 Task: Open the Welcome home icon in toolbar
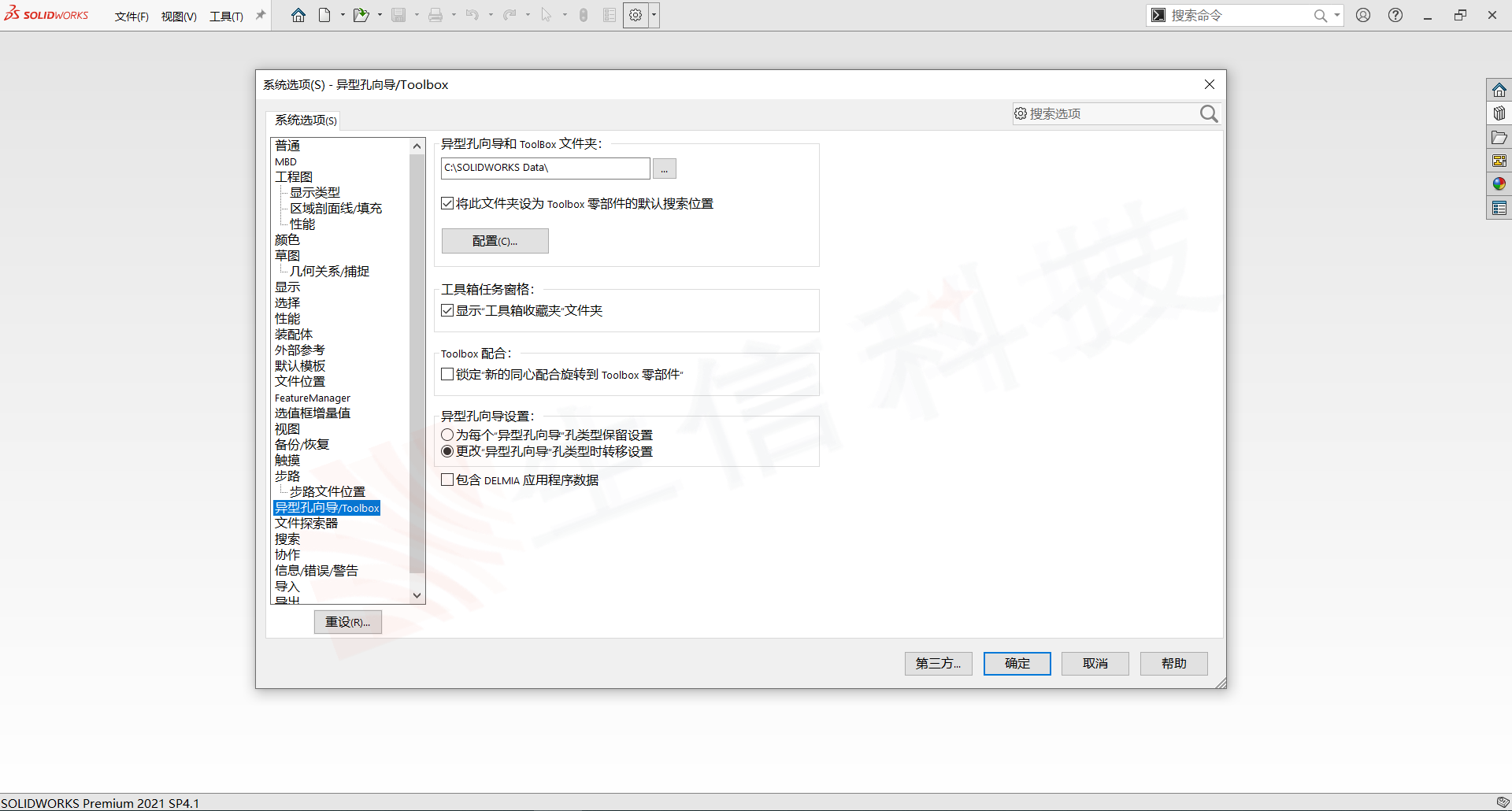pos(298,15)
